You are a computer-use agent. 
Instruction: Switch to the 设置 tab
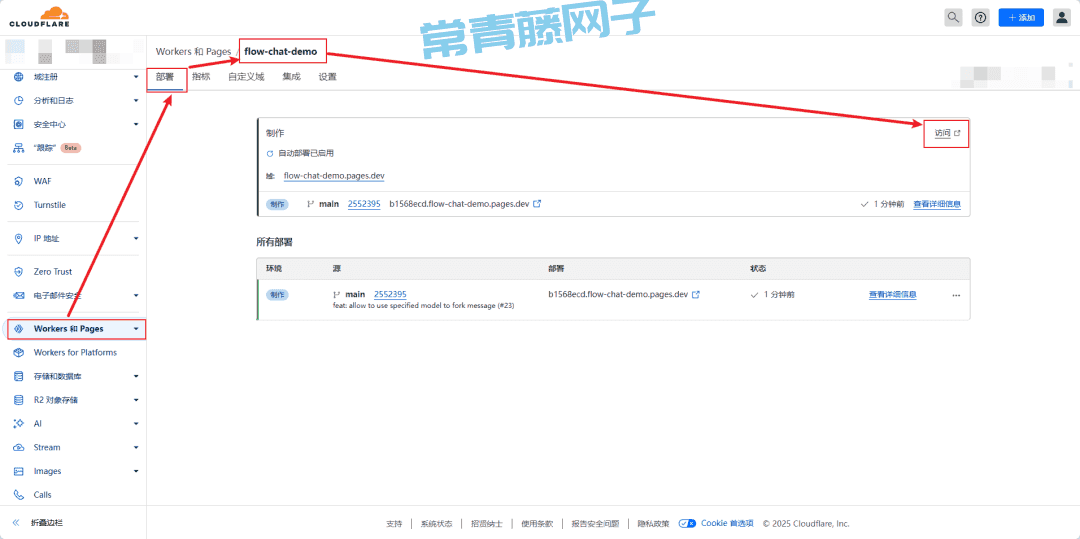click(328, 77)
